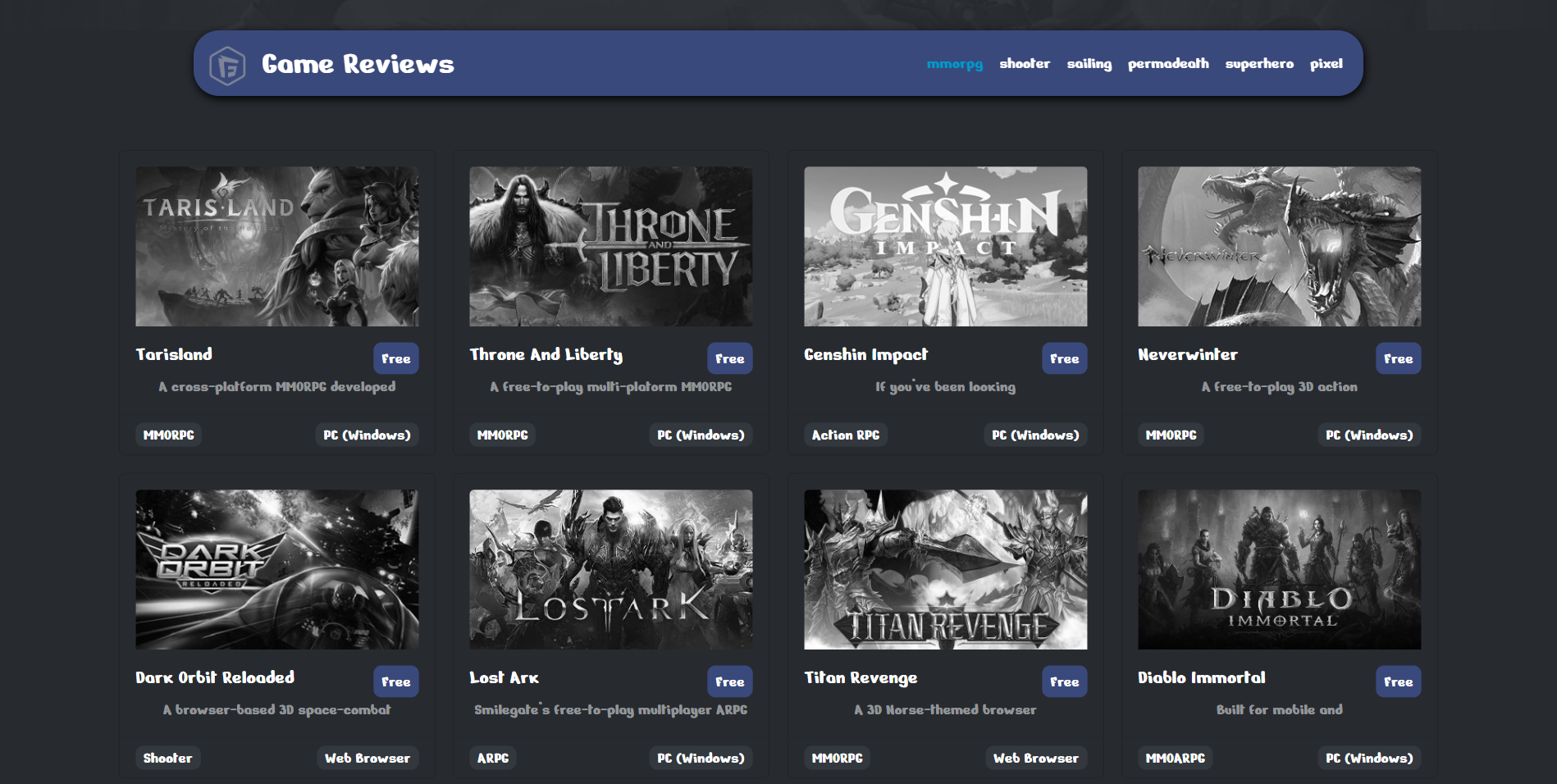Click PC (Windows) tag on Diablo Immortal
1557x784 pixels.
(1369, 758)
